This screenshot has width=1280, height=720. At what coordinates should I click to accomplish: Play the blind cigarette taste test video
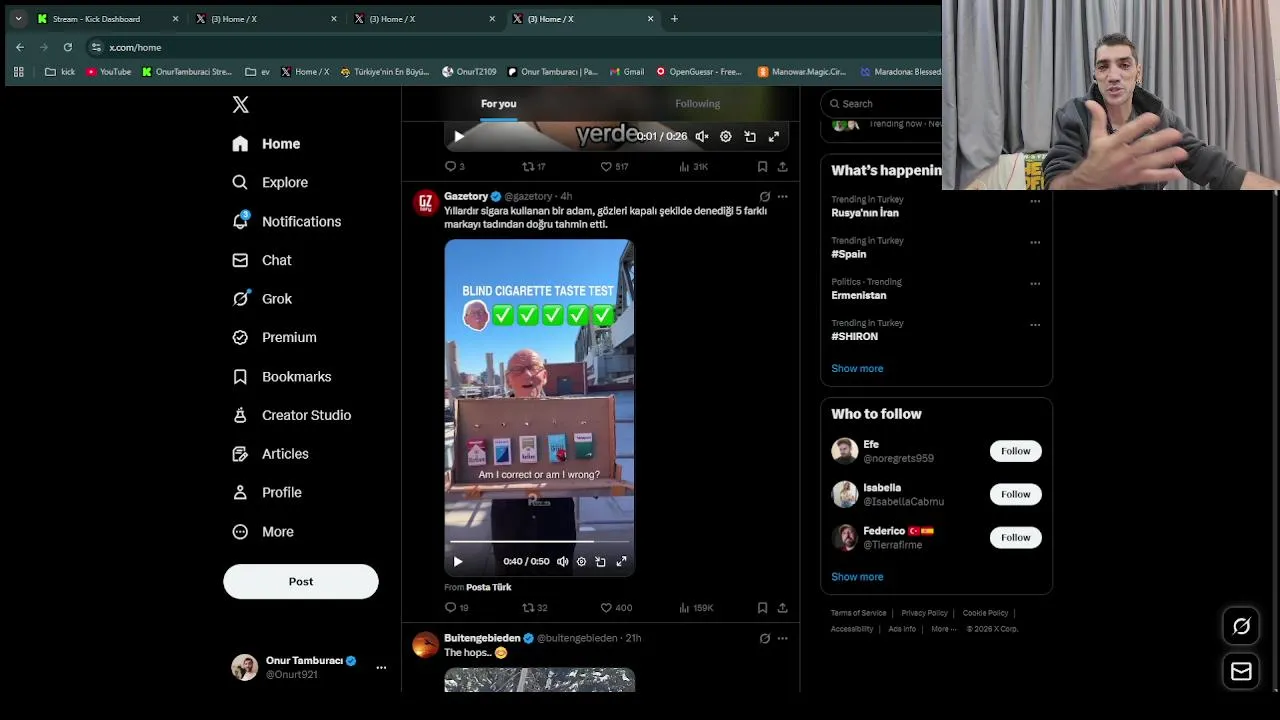pos(458,562)
